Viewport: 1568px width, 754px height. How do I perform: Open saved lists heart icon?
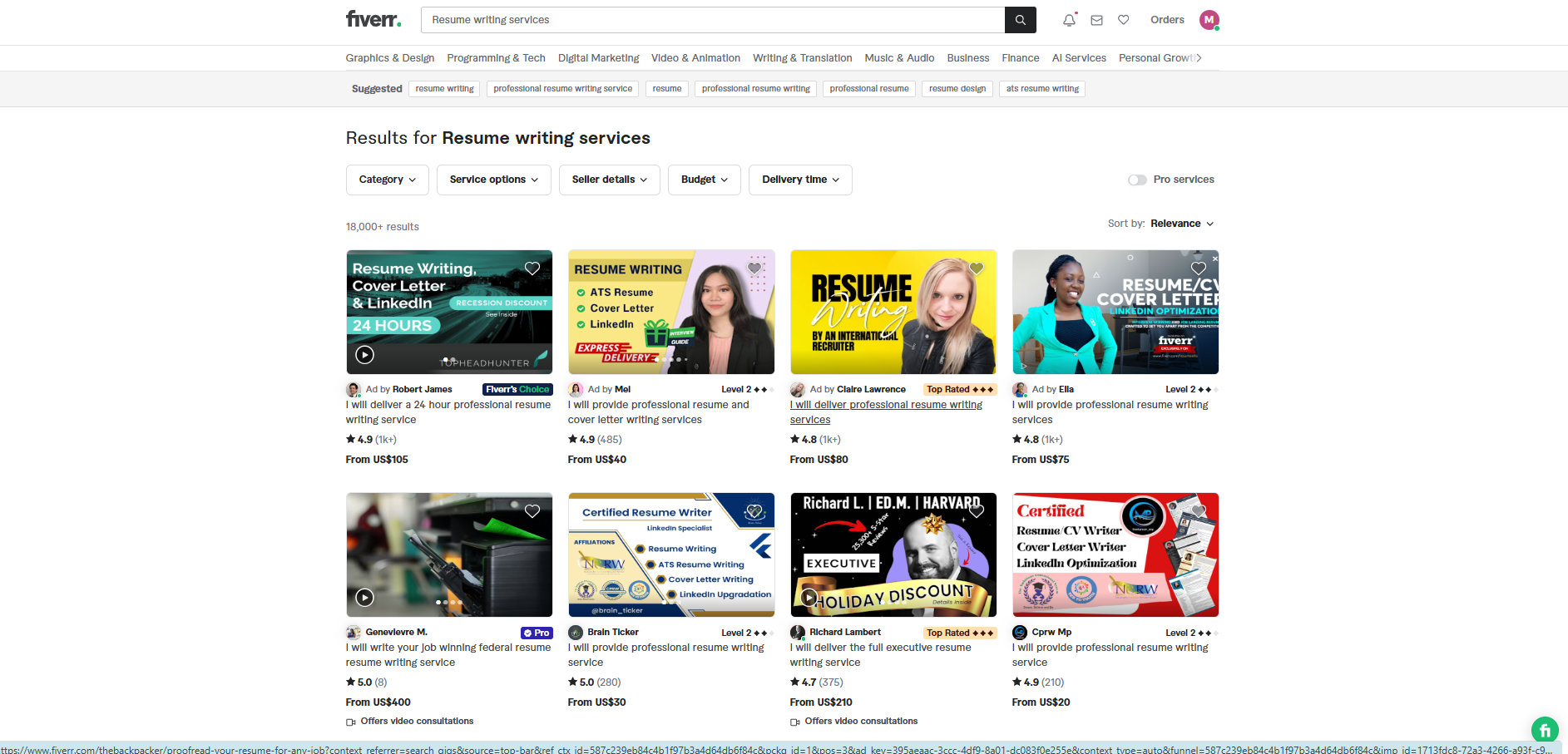point(1124,20)
